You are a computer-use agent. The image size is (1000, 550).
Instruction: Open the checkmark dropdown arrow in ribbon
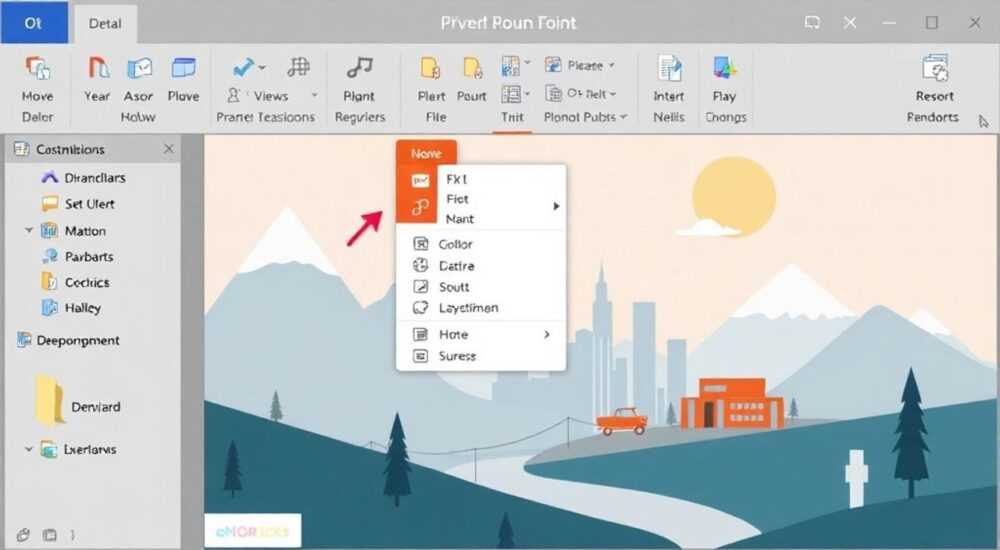(x=262, y=66)
